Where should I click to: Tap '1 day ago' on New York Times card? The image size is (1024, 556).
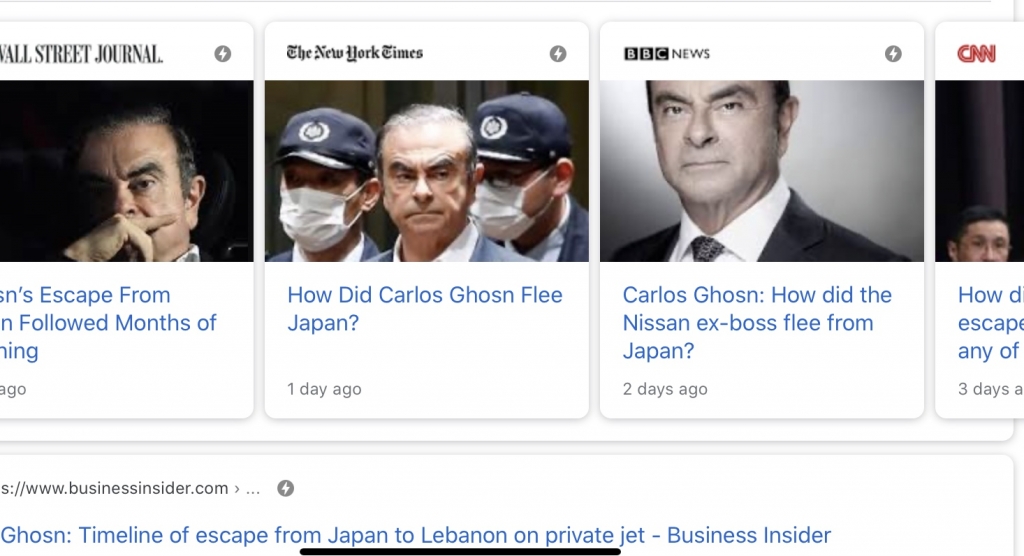pyautogui.click(x=324, y=389)
